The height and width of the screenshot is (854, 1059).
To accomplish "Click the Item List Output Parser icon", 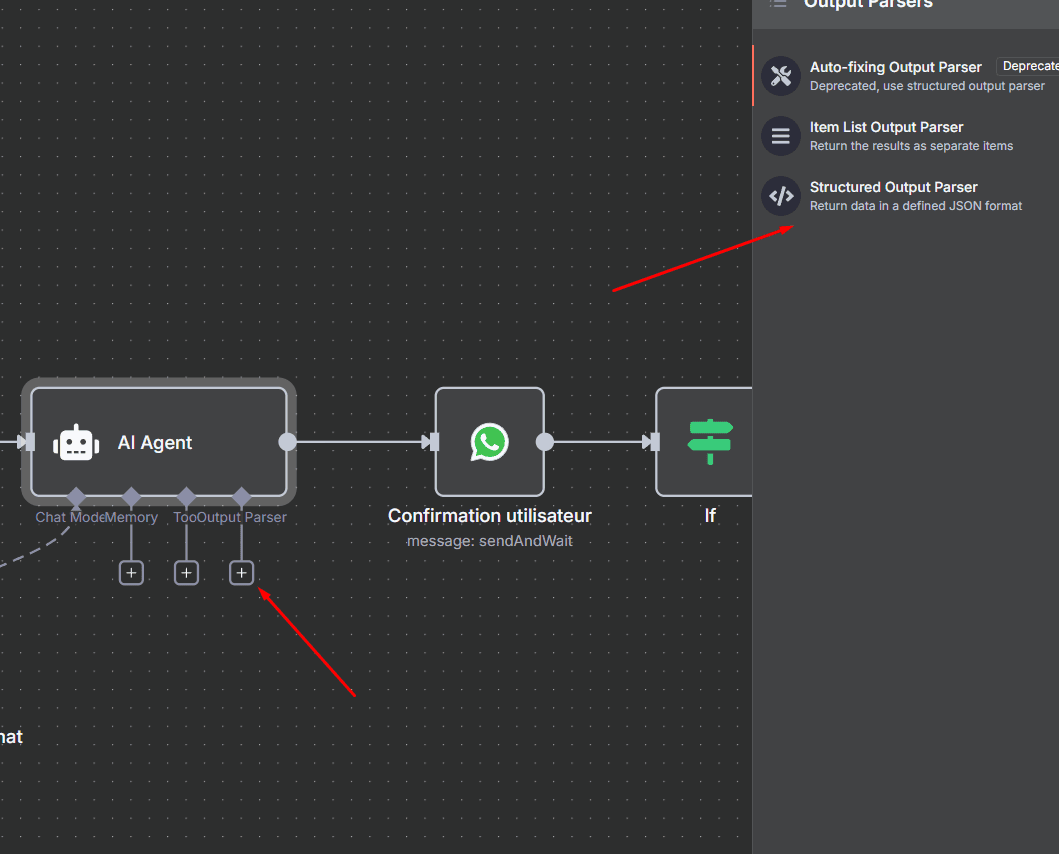I will (x=781, y=136).
